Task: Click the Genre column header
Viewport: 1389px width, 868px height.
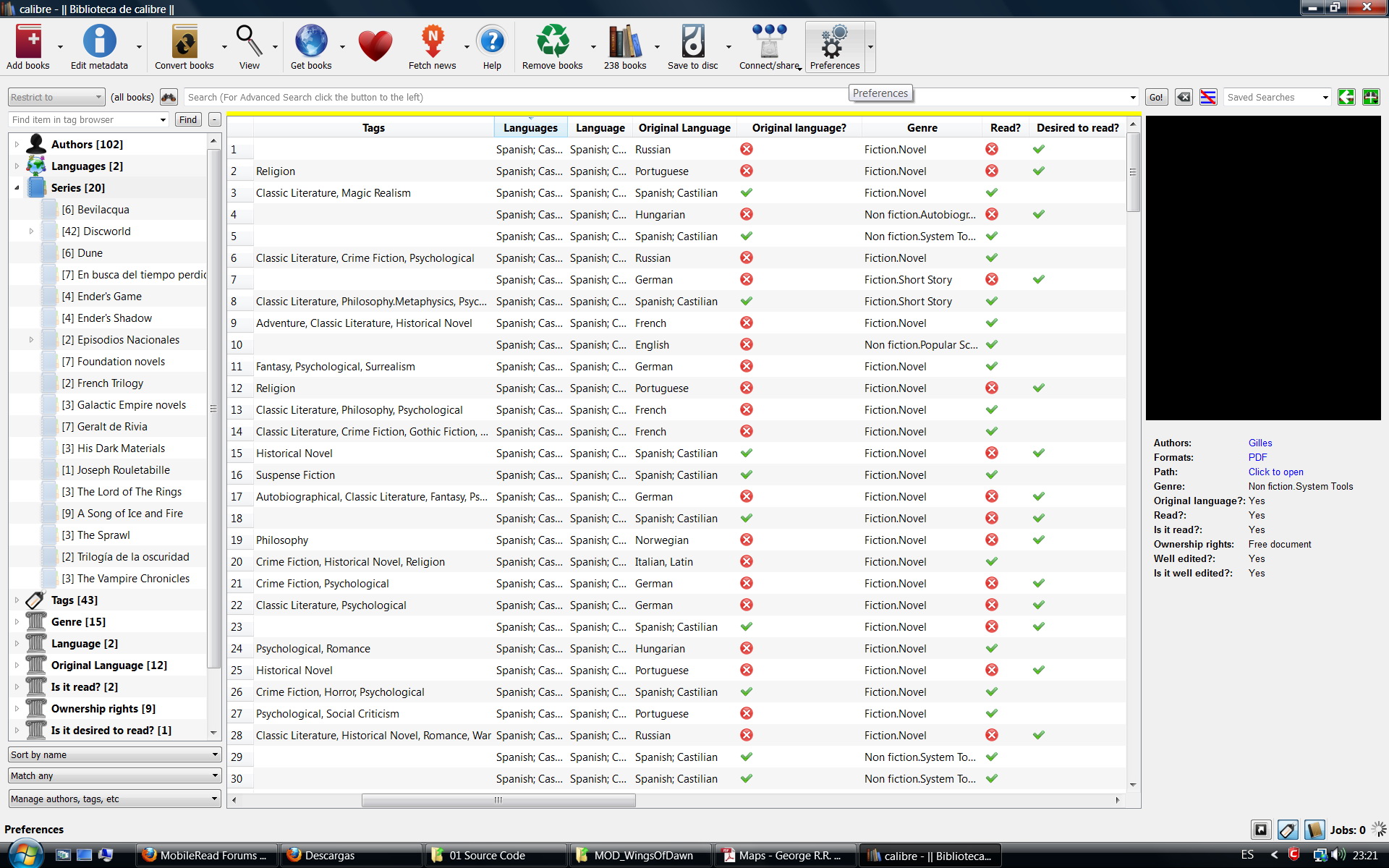Action: click(x=922, y=128)
